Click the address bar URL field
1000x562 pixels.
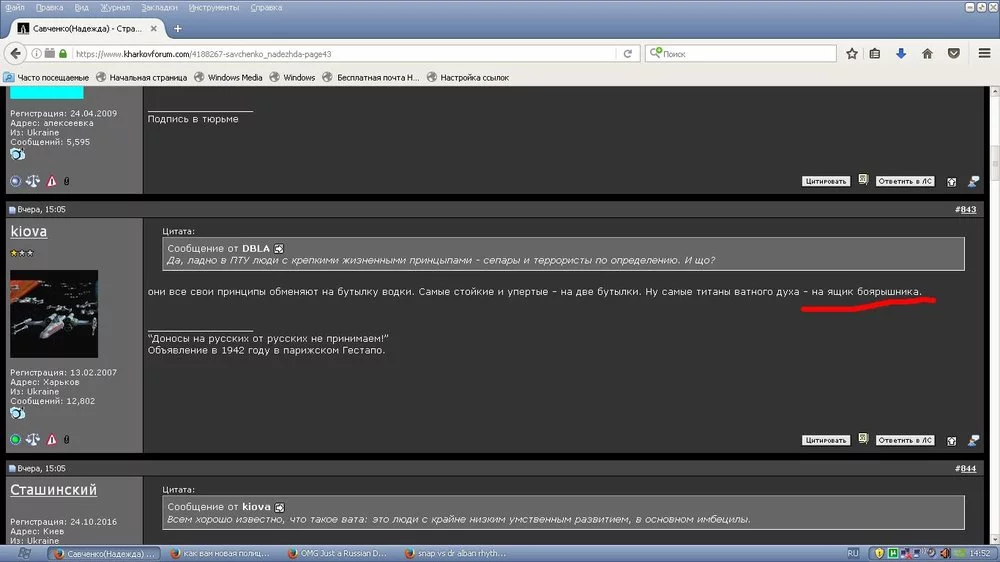pyautogui.click(x=344, y=54)
